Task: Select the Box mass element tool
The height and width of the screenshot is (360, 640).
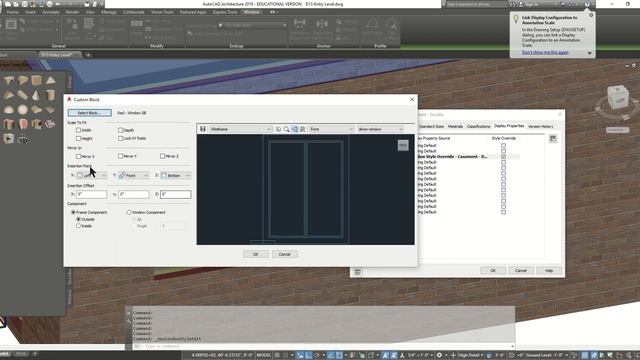Action: pyautogui.click(x=37, y=80)
